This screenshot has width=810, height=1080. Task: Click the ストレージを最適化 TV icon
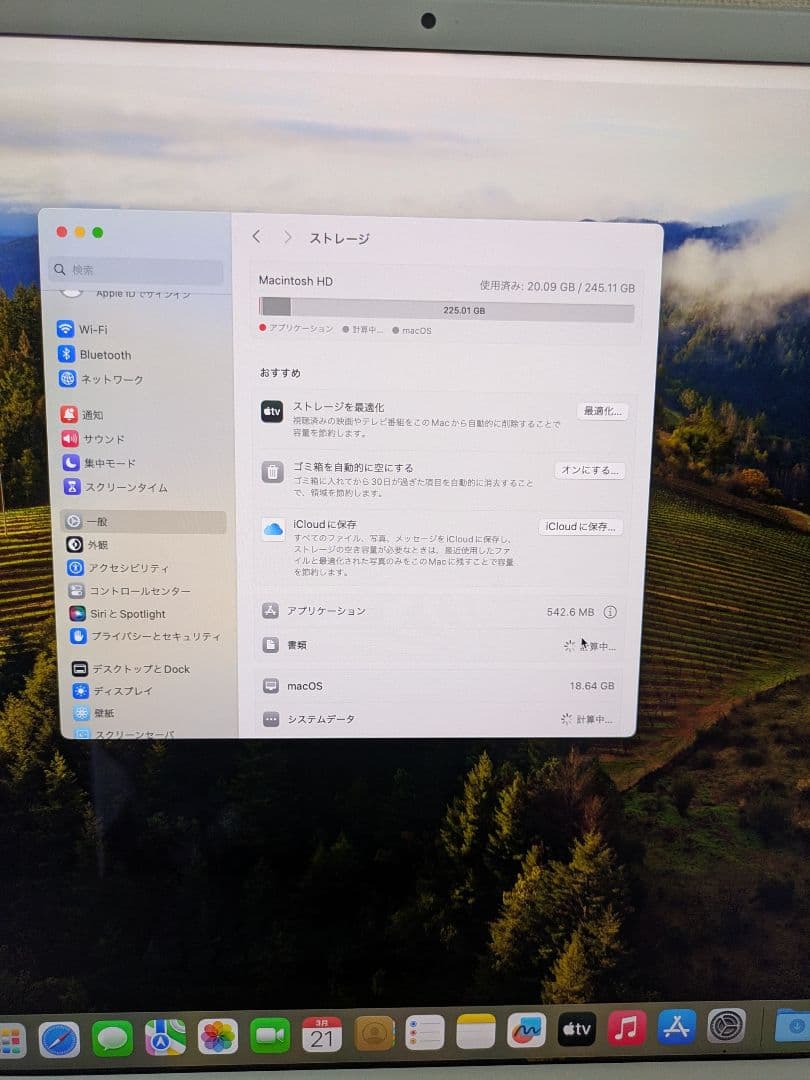pos(272,412)
